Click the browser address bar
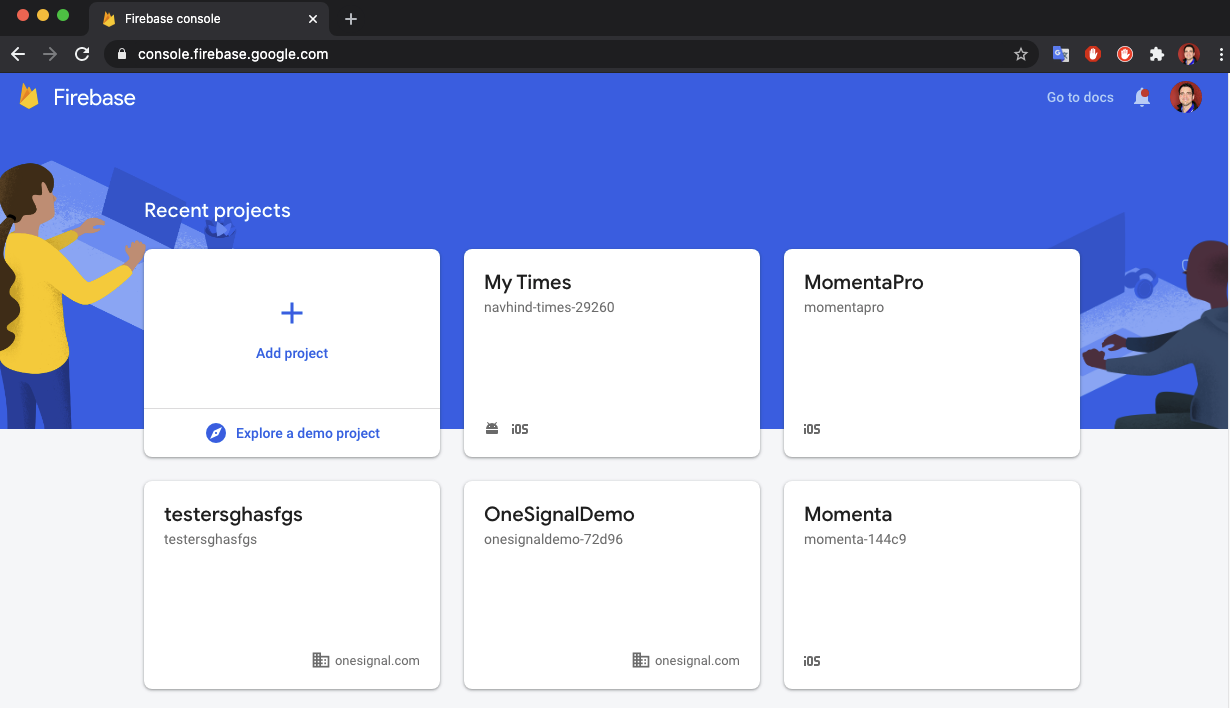This screenshot has width=1230, height=708. coord(400,54)
